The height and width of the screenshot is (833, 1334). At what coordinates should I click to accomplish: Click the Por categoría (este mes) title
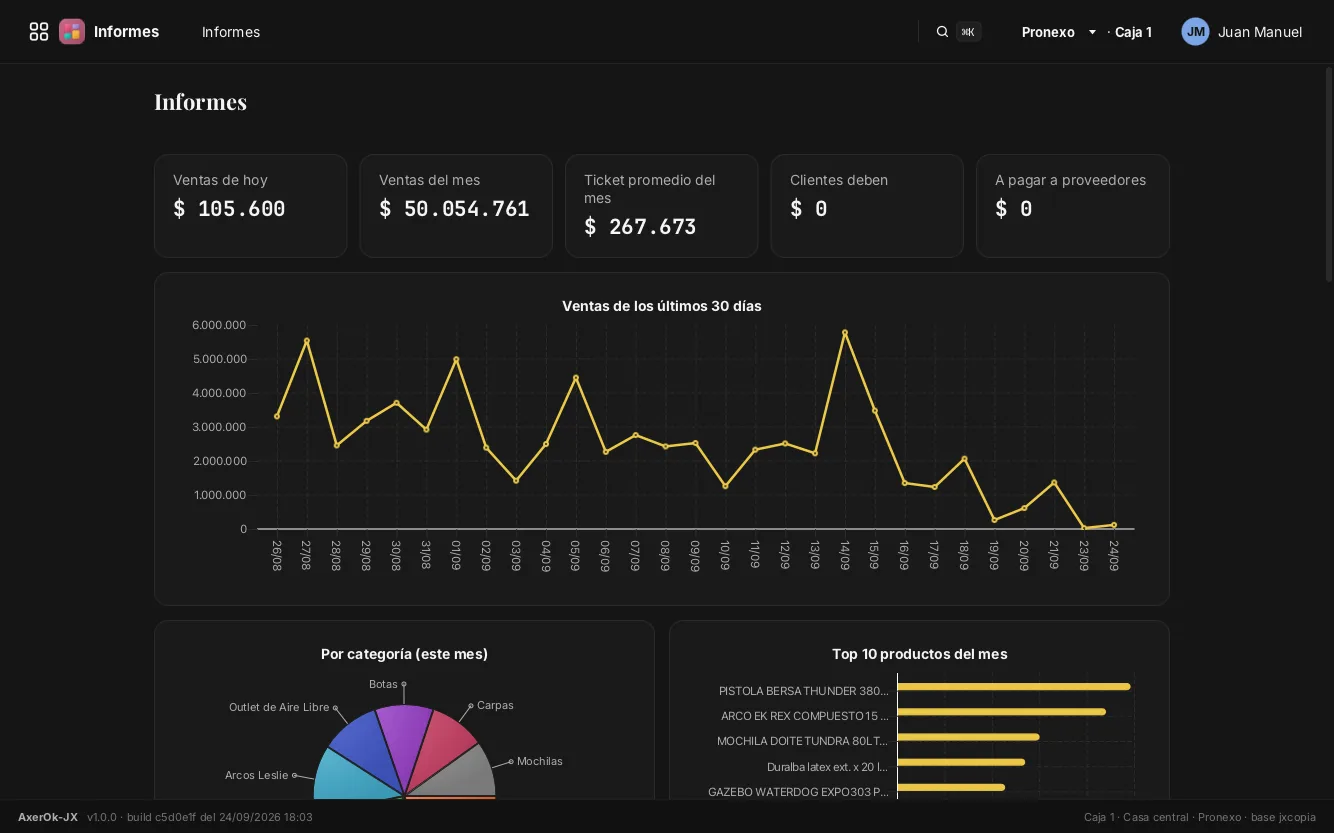point(404,654)
